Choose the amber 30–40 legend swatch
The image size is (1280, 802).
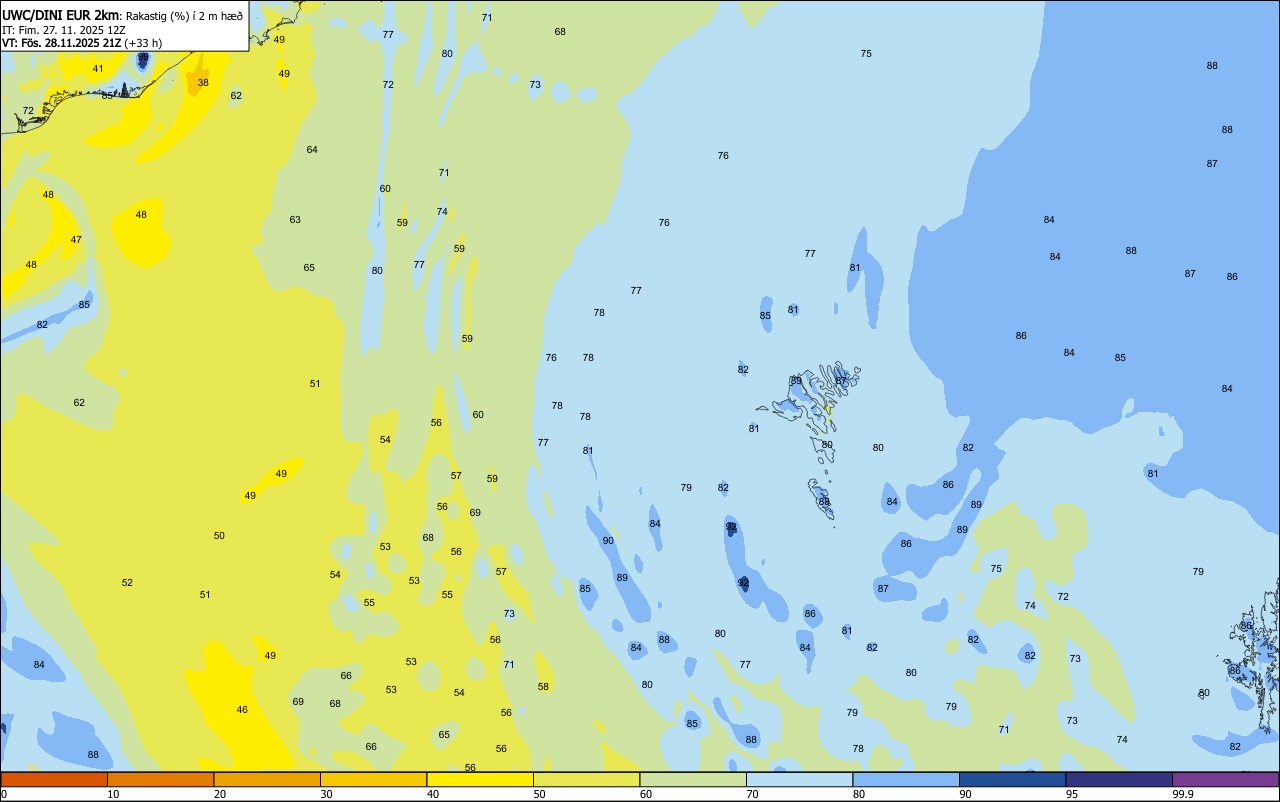pyautogui.click(x=373, y=779)
